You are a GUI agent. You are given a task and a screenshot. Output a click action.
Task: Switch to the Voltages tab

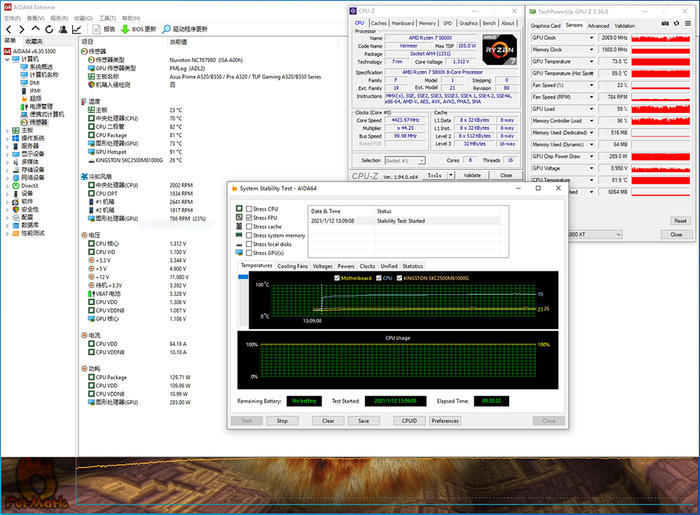[322, 266]
